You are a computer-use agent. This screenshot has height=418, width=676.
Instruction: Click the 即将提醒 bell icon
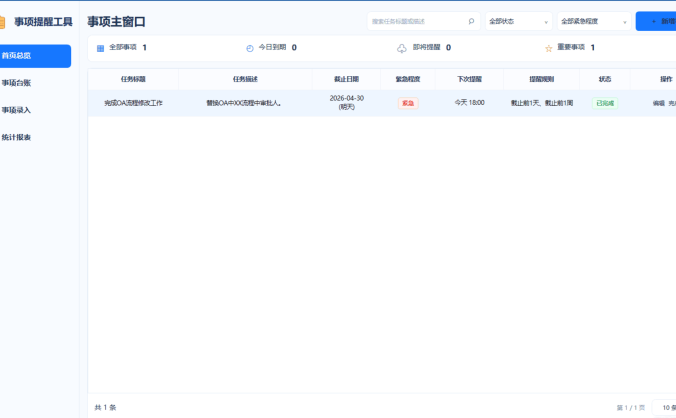point(402,48)
